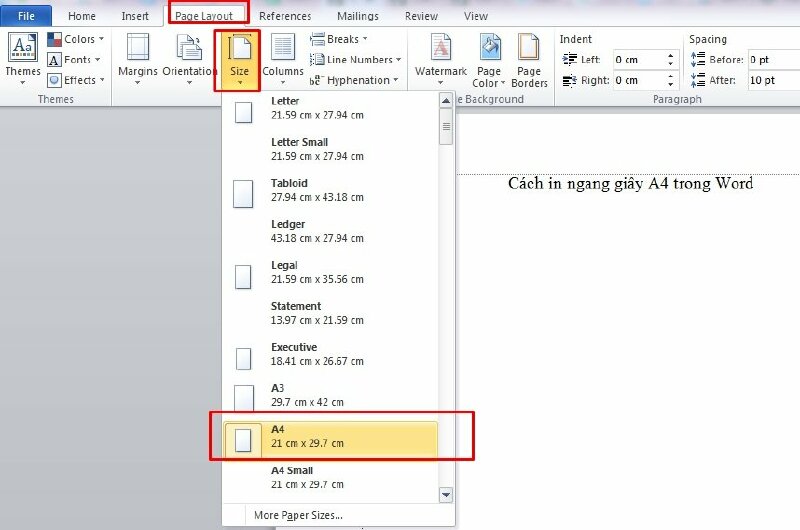
Task: Expand the Hyphenation dropdown
Action: click(356, 80)
